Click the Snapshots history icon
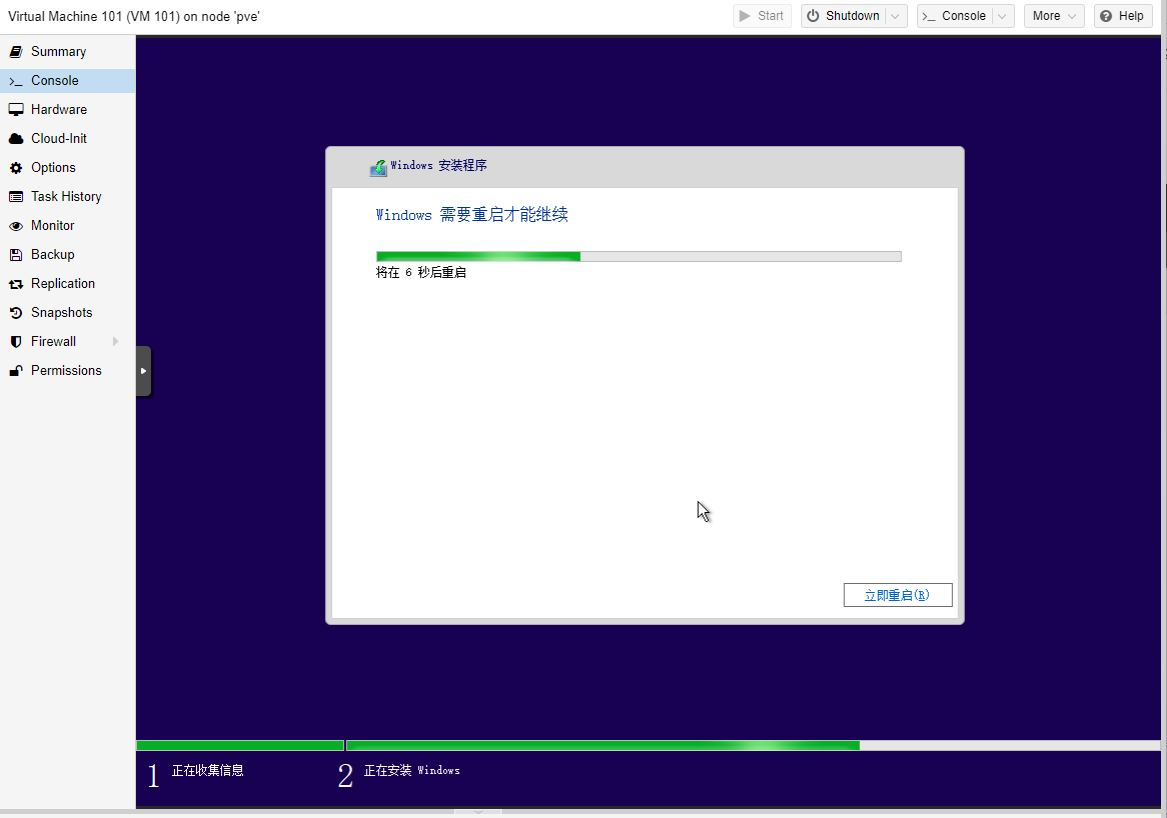 [16, 313]
